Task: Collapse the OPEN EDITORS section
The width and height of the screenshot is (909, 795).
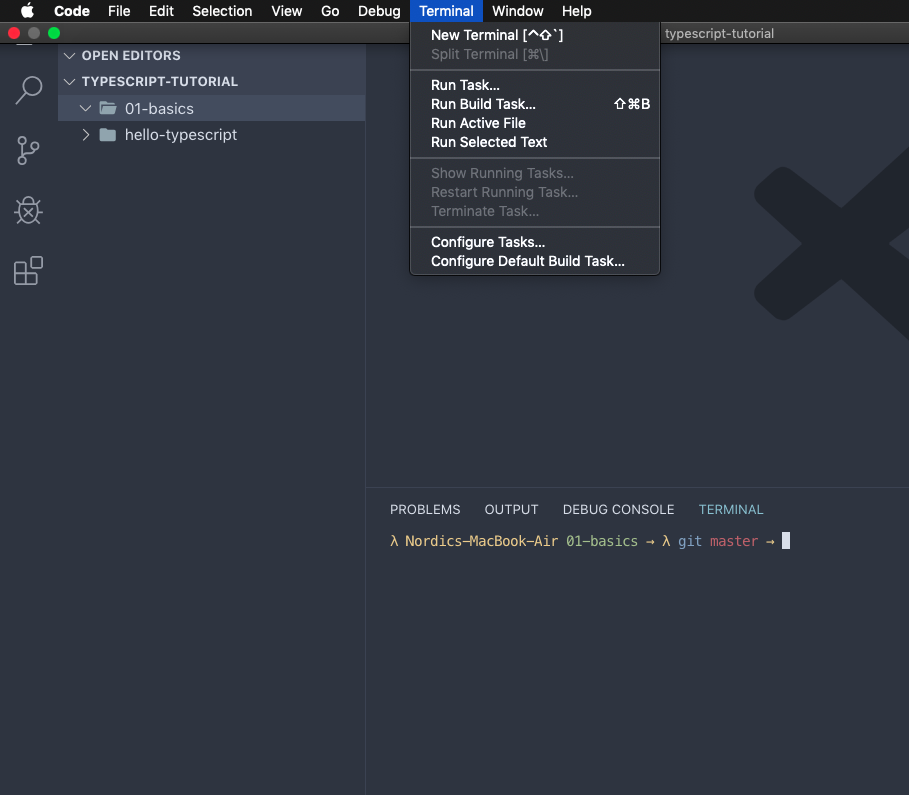Action: 70,56
